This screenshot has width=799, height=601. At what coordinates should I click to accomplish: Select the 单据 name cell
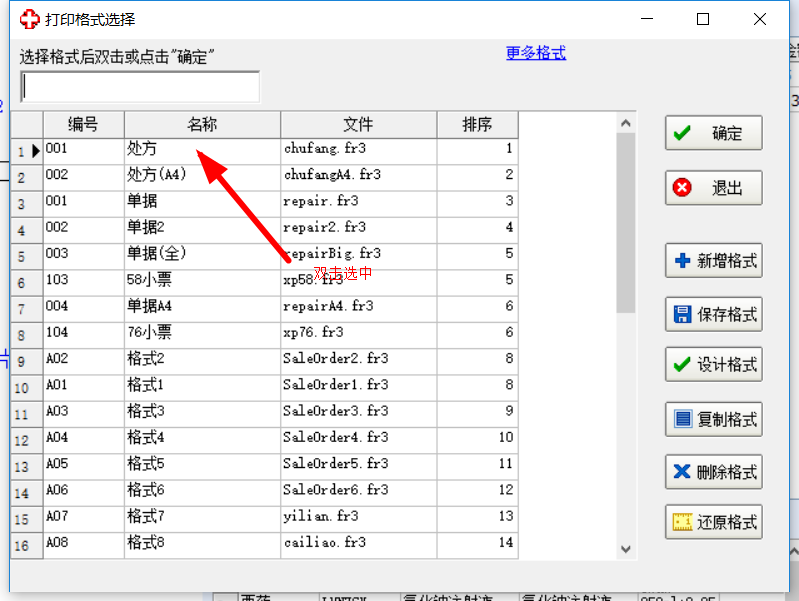(202, 203)
